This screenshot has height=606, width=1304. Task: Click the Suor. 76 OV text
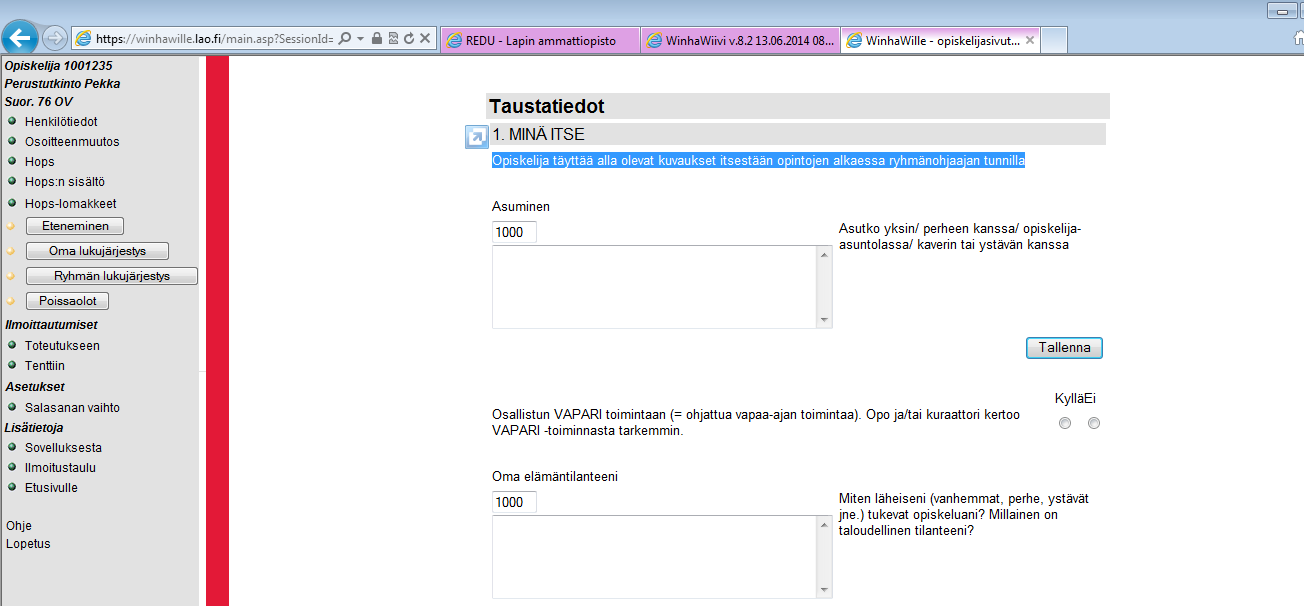(39, 102)
